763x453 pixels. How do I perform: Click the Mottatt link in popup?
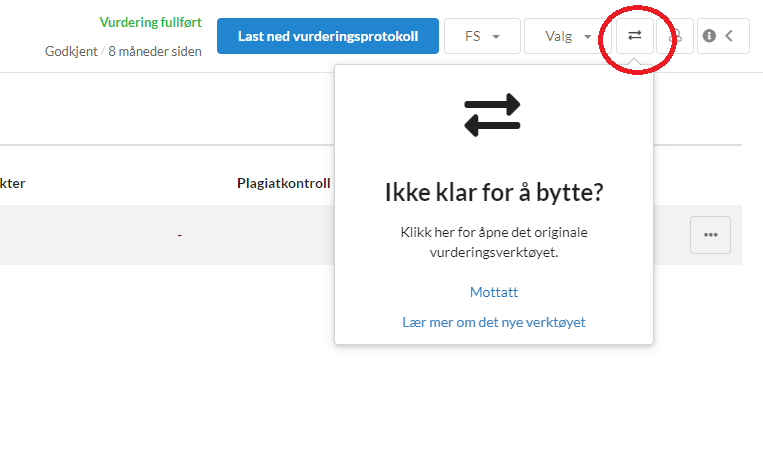click(x=494, y=292)
